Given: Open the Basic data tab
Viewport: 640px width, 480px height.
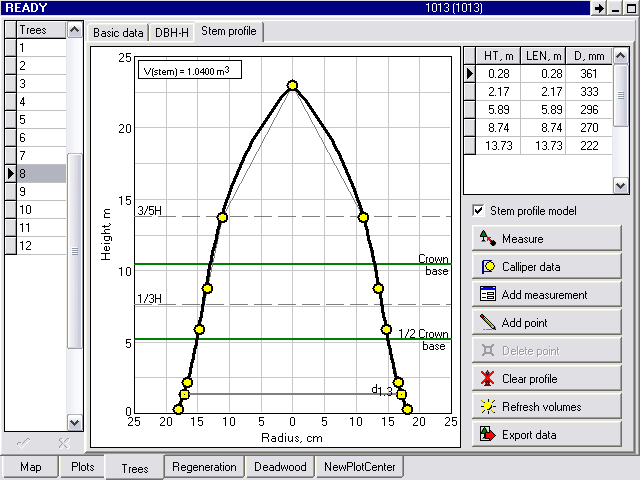Looking at the screenshot, I should point(118,33).
